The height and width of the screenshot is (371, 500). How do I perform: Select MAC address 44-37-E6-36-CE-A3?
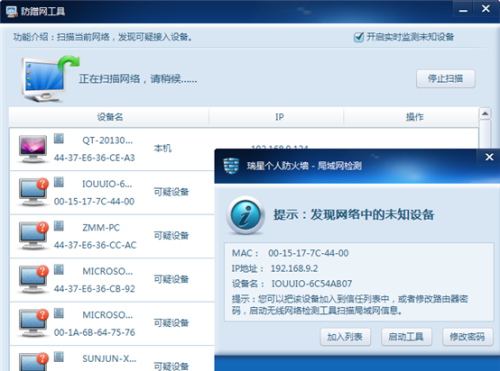94,158
